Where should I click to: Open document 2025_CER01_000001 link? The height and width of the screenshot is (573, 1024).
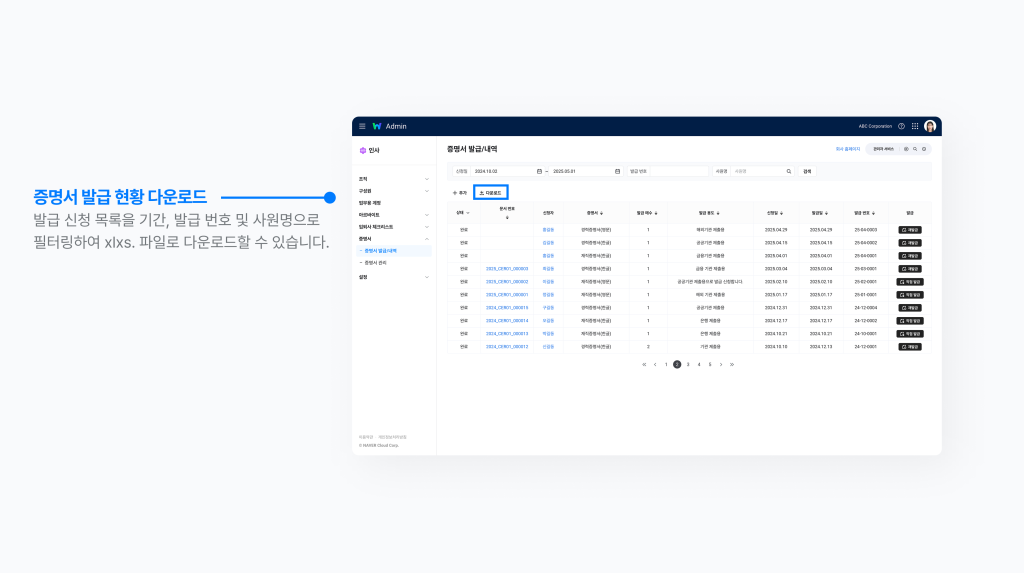coord(507,295)
